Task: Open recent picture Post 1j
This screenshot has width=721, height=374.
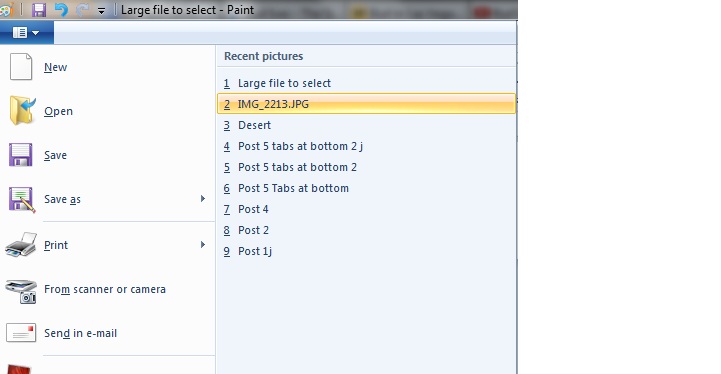Action: point(366,251)
